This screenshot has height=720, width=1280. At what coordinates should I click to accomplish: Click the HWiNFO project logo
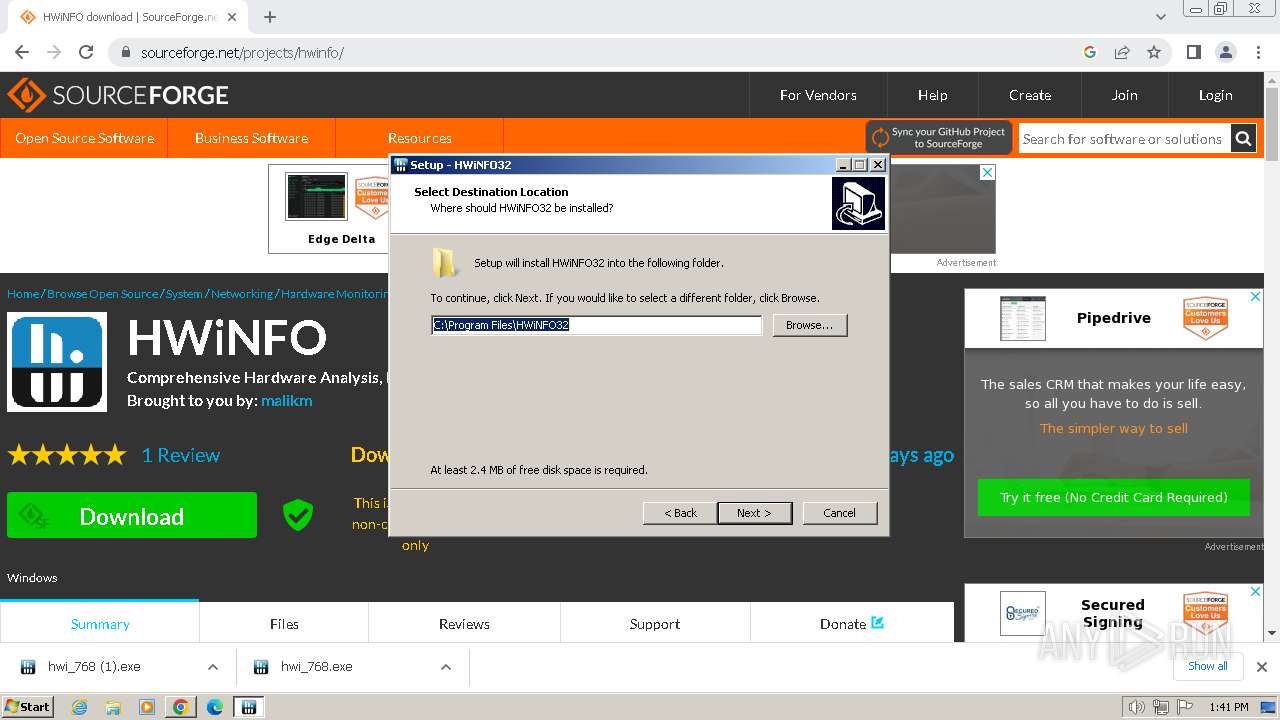pyautogui.click(x=57, y=362)
